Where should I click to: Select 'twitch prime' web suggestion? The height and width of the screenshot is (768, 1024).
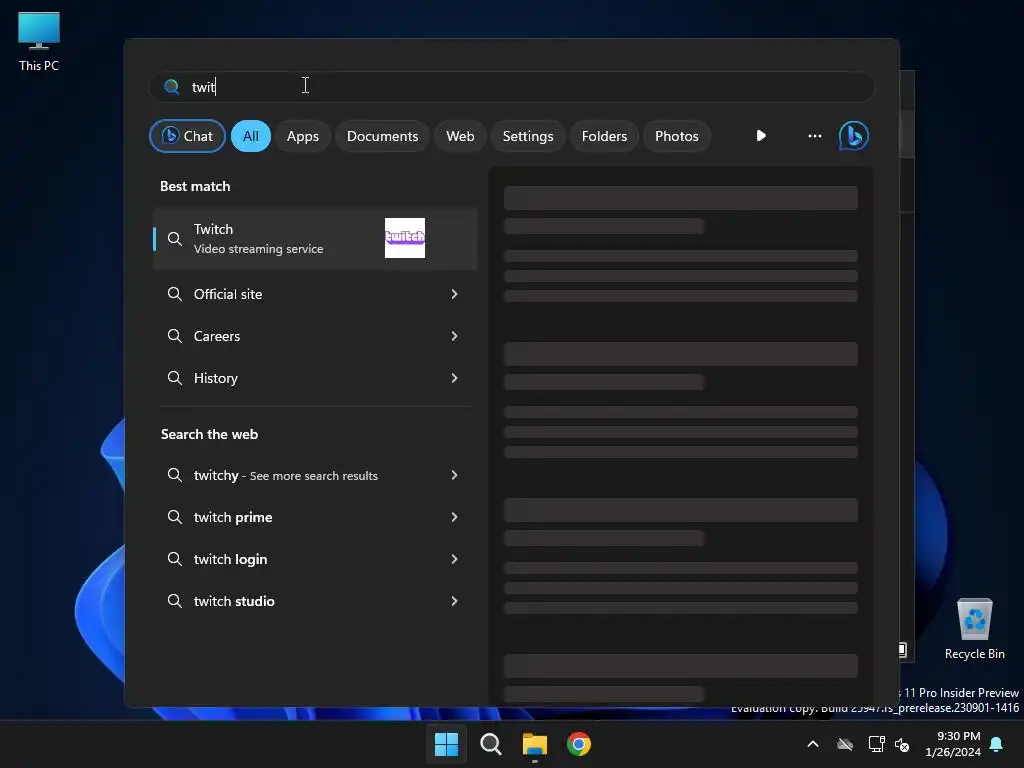[315, 517]
